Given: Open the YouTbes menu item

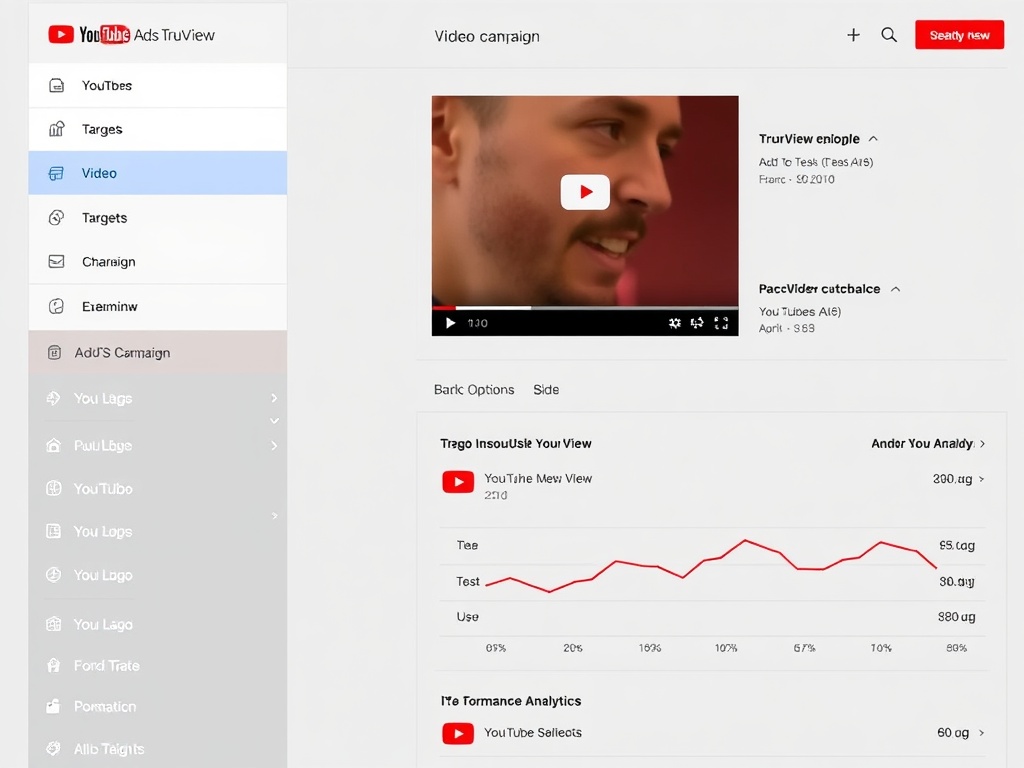Looking at the screenshot, I should tap(157, 86).
